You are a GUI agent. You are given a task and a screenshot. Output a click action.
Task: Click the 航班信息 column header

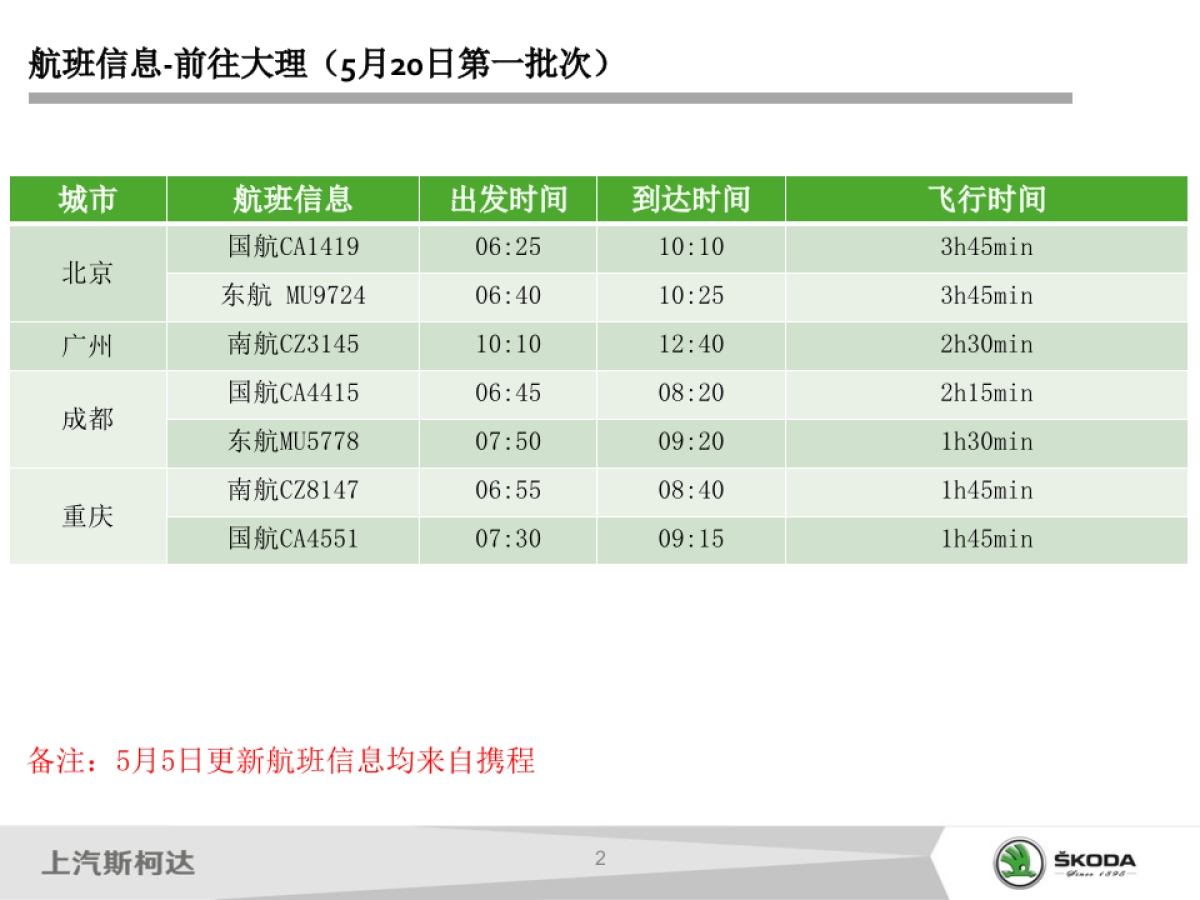click(291, 199)
